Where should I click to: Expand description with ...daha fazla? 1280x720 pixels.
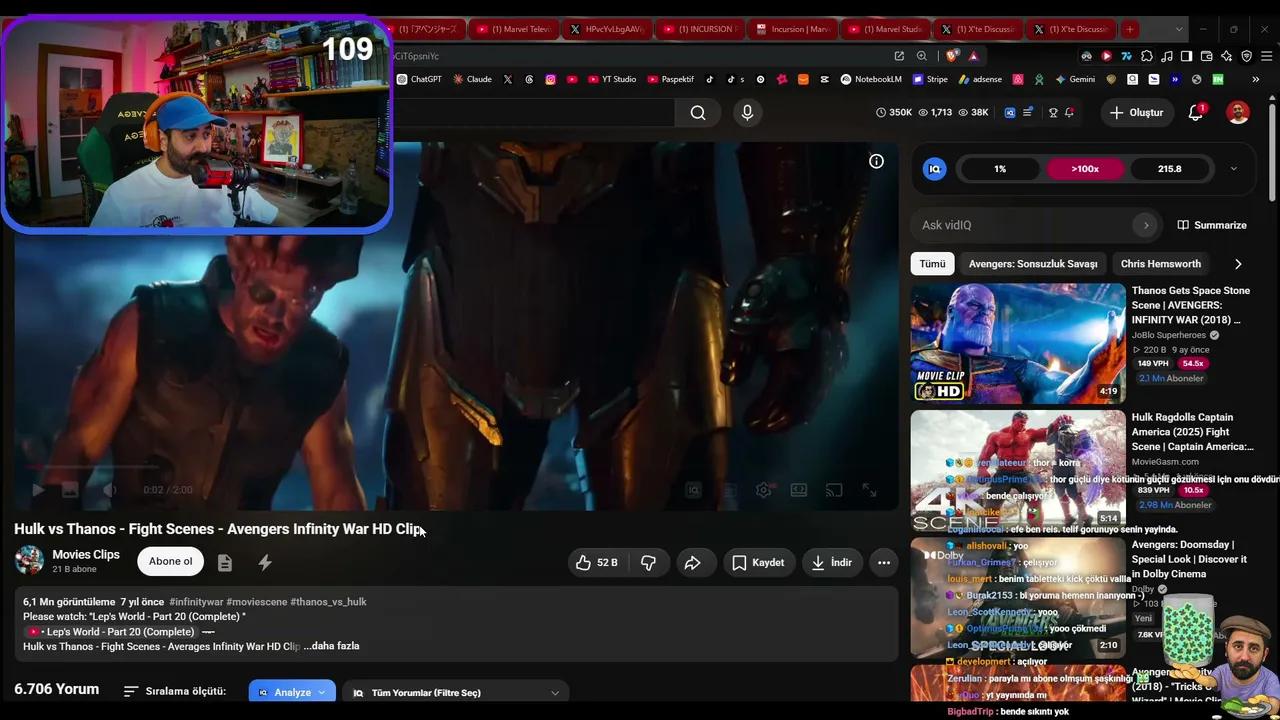[331, 646]
